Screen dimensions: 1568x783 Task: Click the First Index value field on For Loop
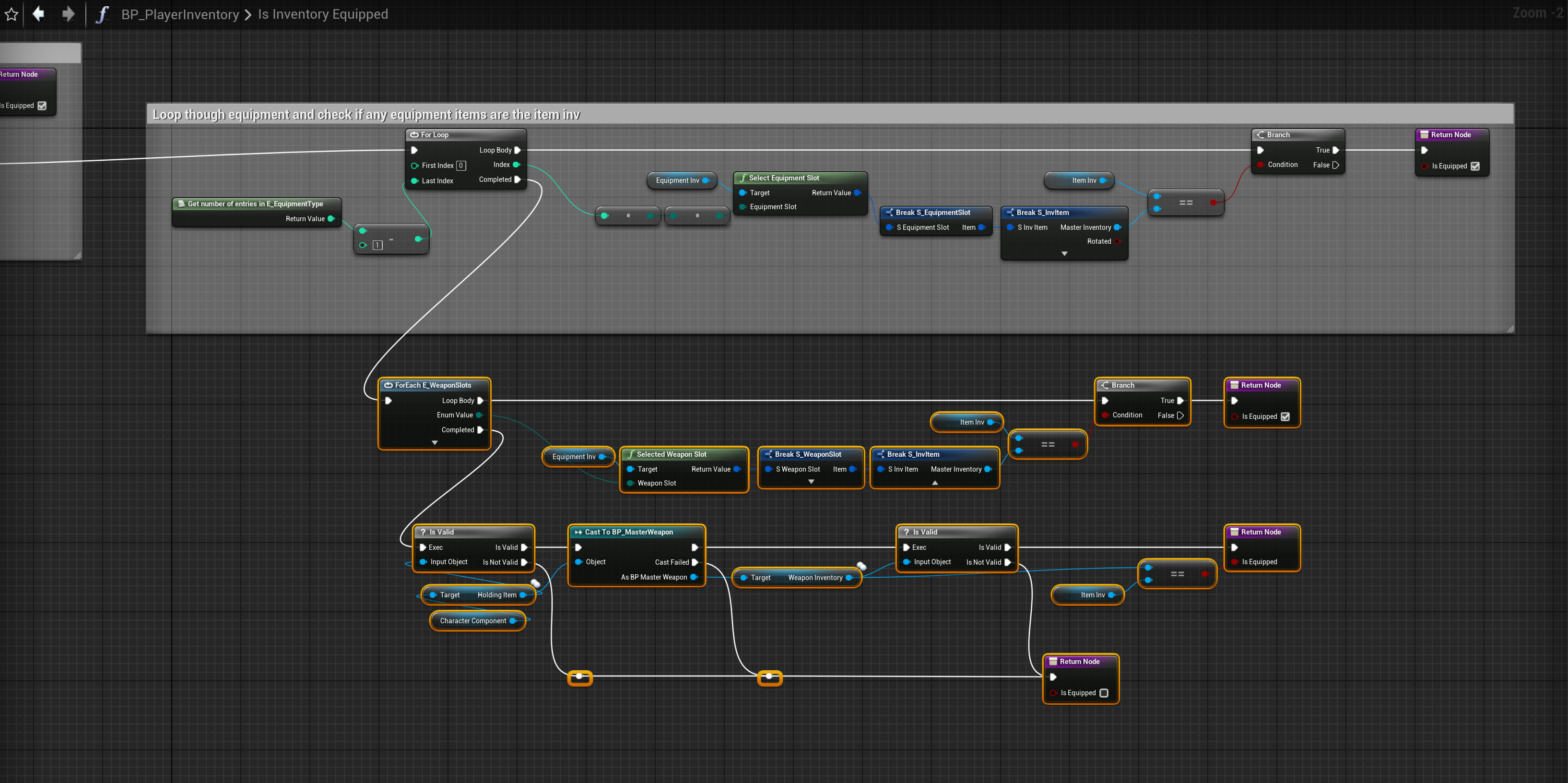[x=461, y=166]
